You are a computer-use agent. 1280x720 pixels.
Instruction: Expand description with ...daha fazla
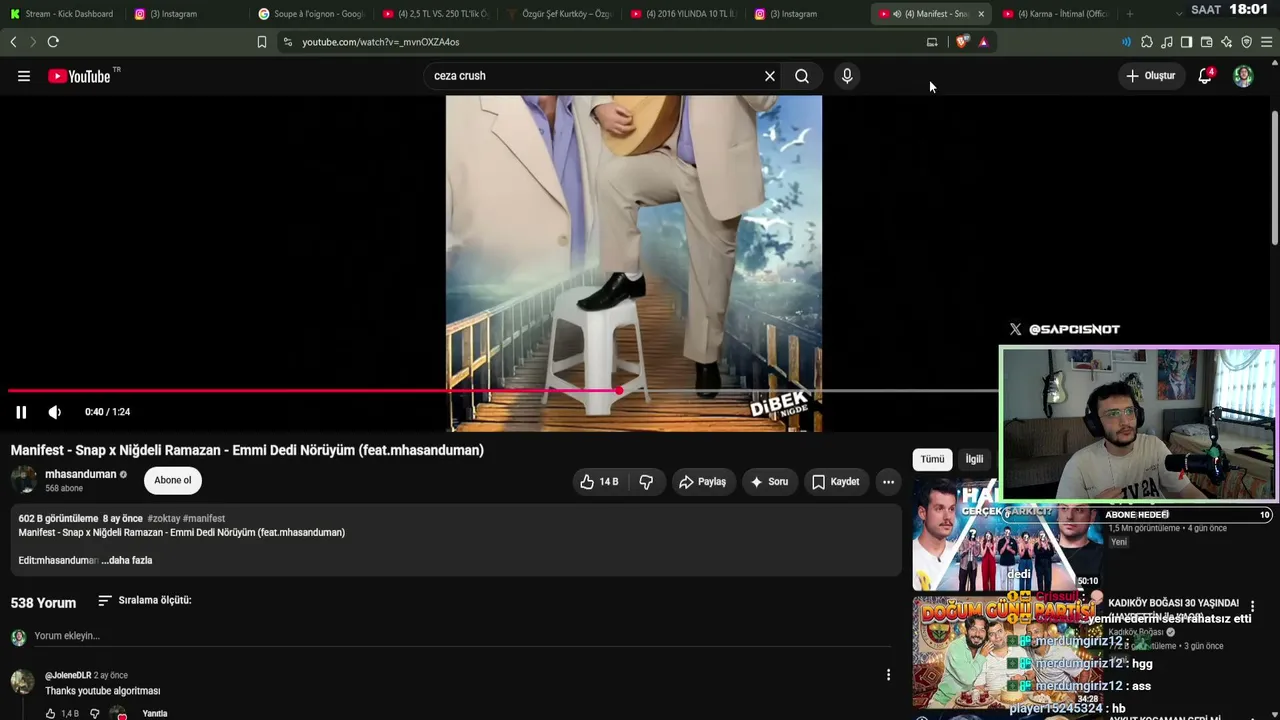[127, 561]
